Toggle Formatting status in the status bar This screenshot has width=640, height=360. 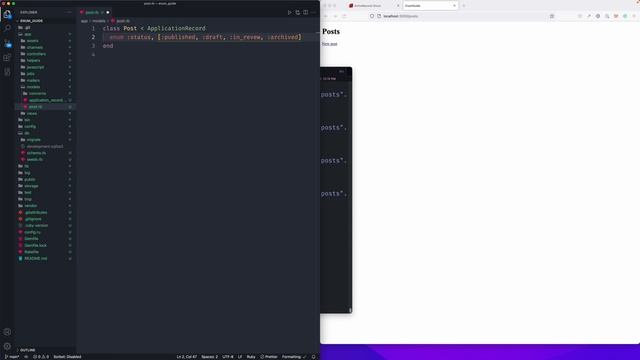point(293,357)
